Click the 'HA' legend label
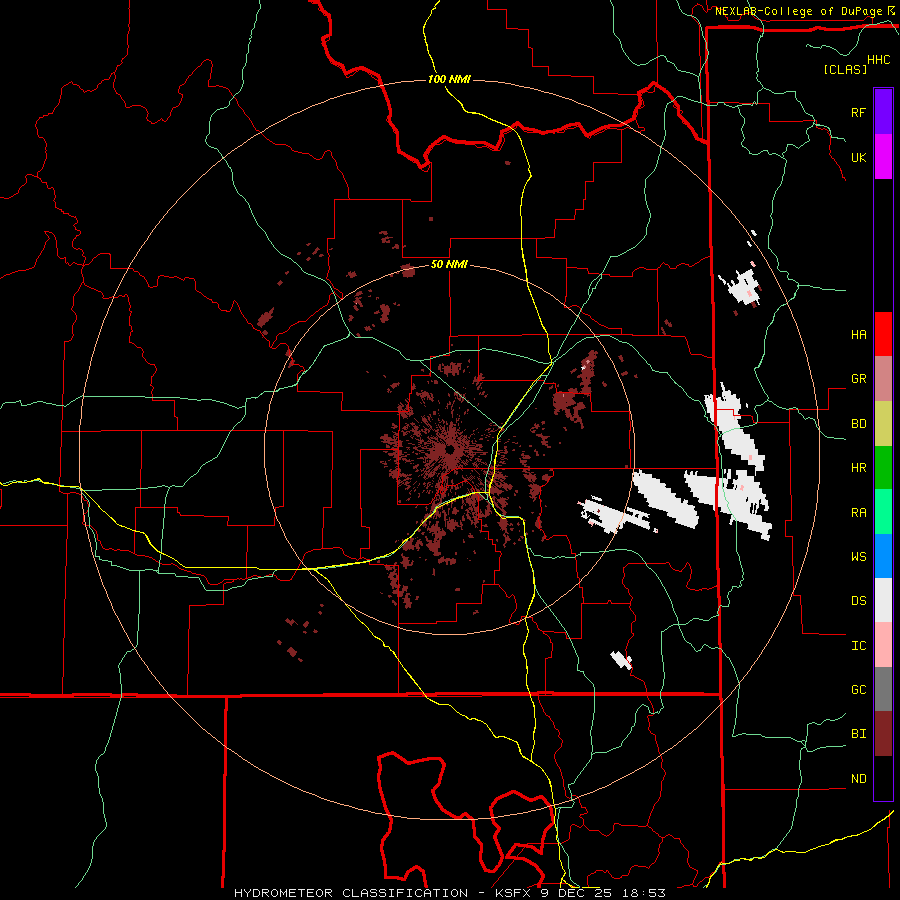900x900 pixels. (x=858, y=334)
